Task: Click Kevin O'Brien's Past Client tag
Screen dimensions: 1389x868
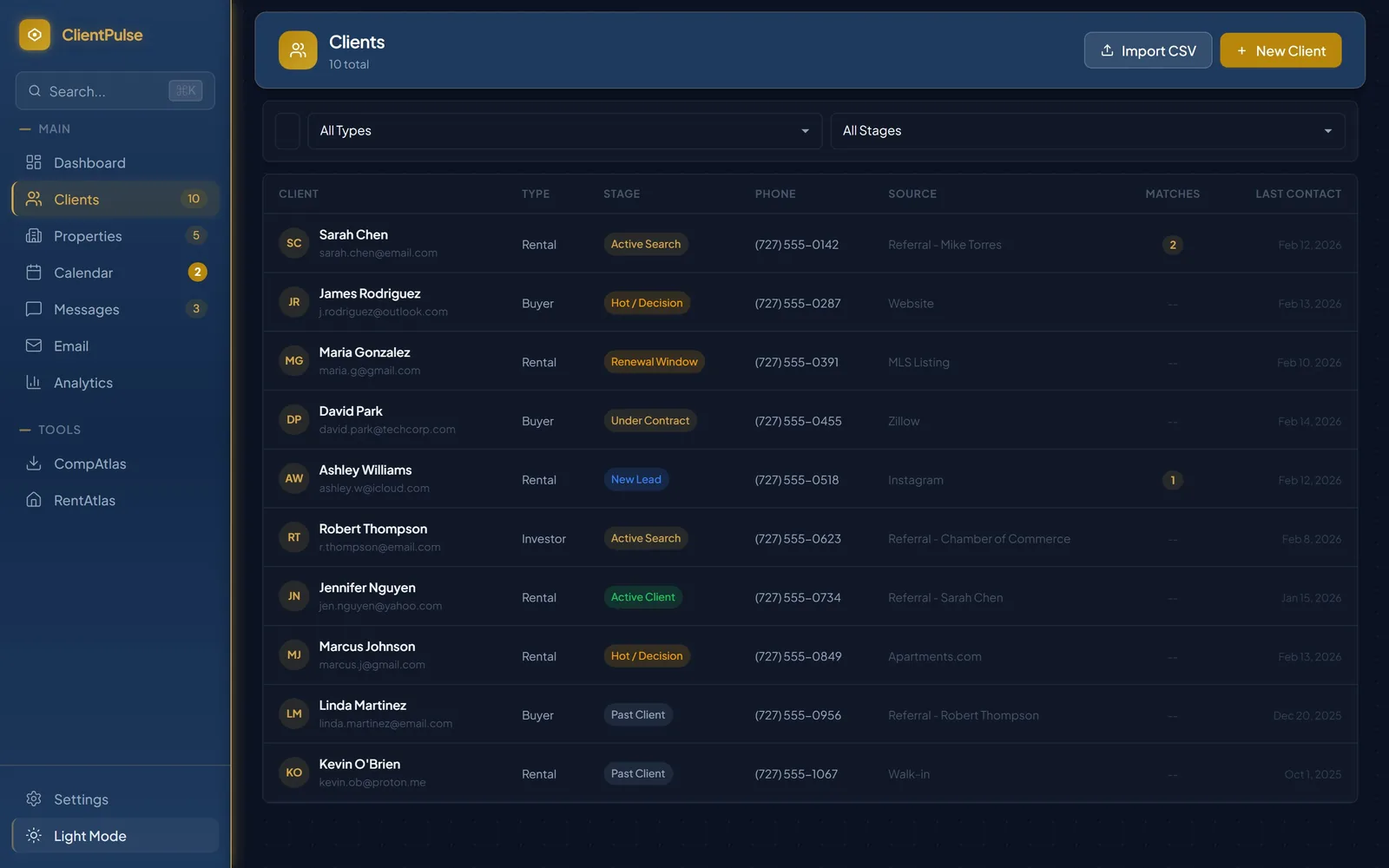Action: pyautogui.click(x=638, y=773)
